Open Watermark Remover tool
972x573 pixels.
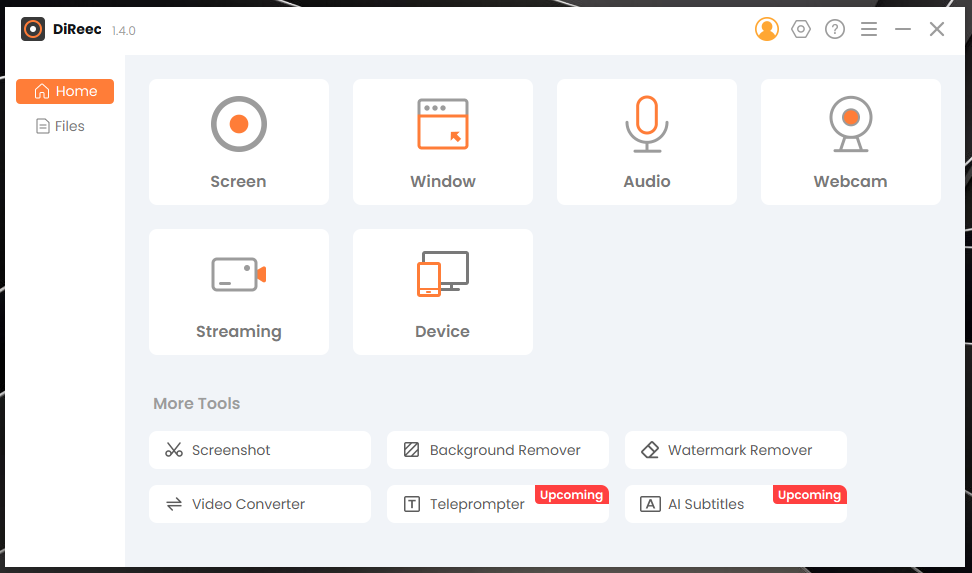pyautogui.click(x=736, y=450)
